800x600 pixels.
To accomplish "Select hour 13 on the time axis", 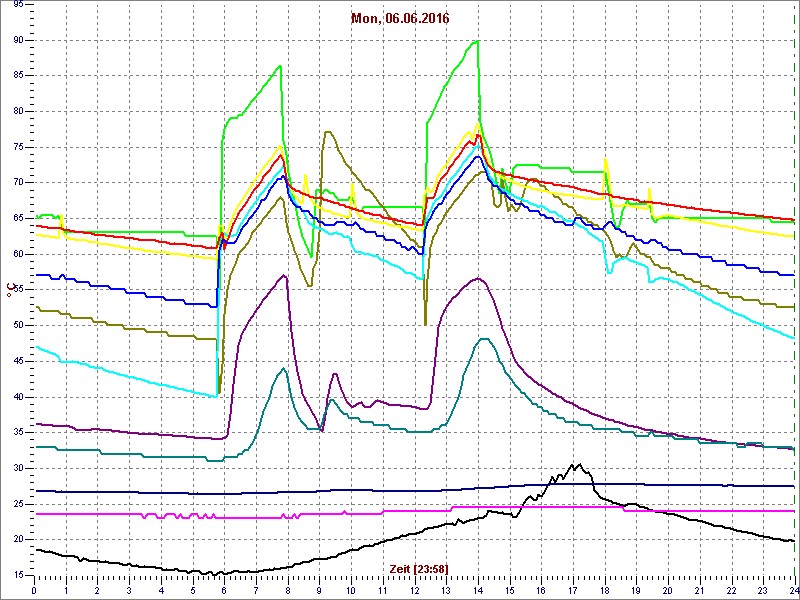I will pos(446,589).
